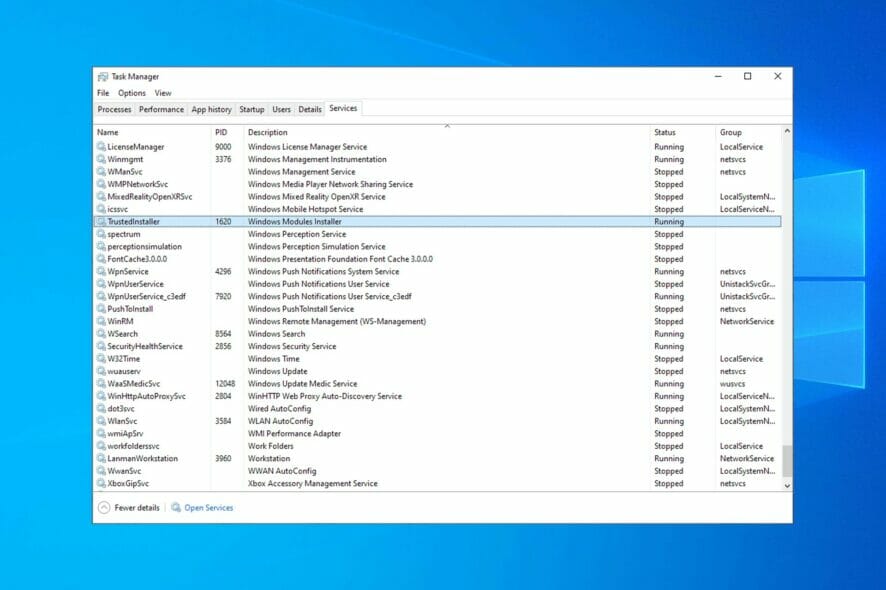Image resolution: width=886 pixels, height=590 pixels.
Task: Click the Windows Modules Installer description
Action: click(294, 222)
